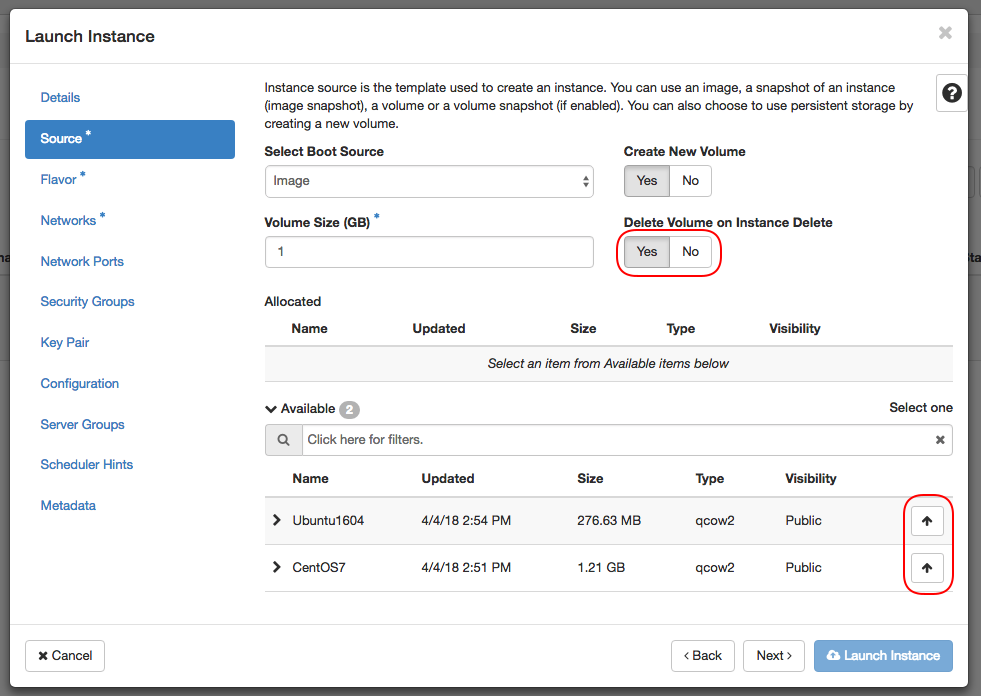Viewport: 981px width, 696px height.
Task: Click the CentOS7 image name
Action: (318, 568)
